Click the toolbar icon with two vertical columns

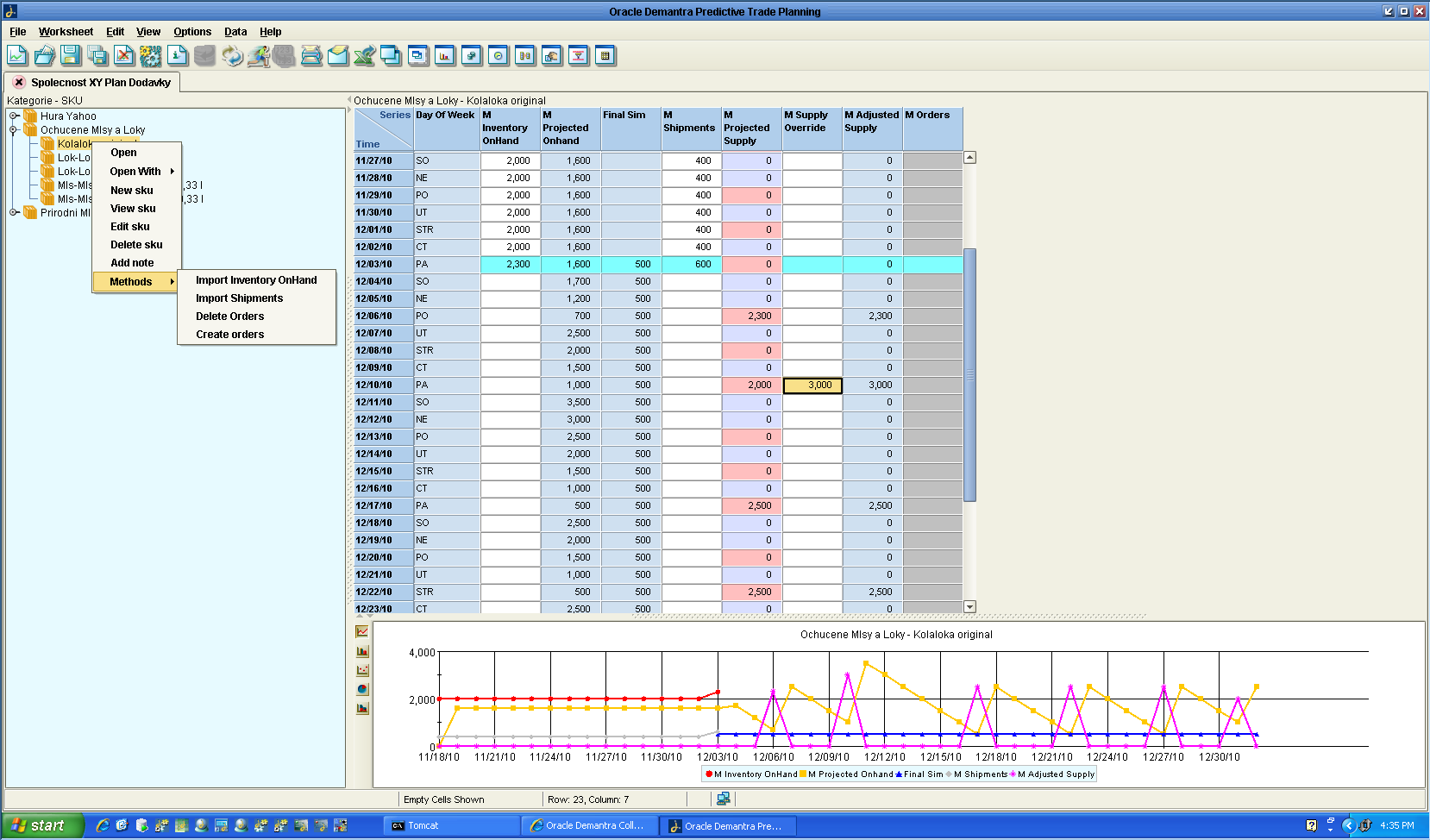coord(525,56)
